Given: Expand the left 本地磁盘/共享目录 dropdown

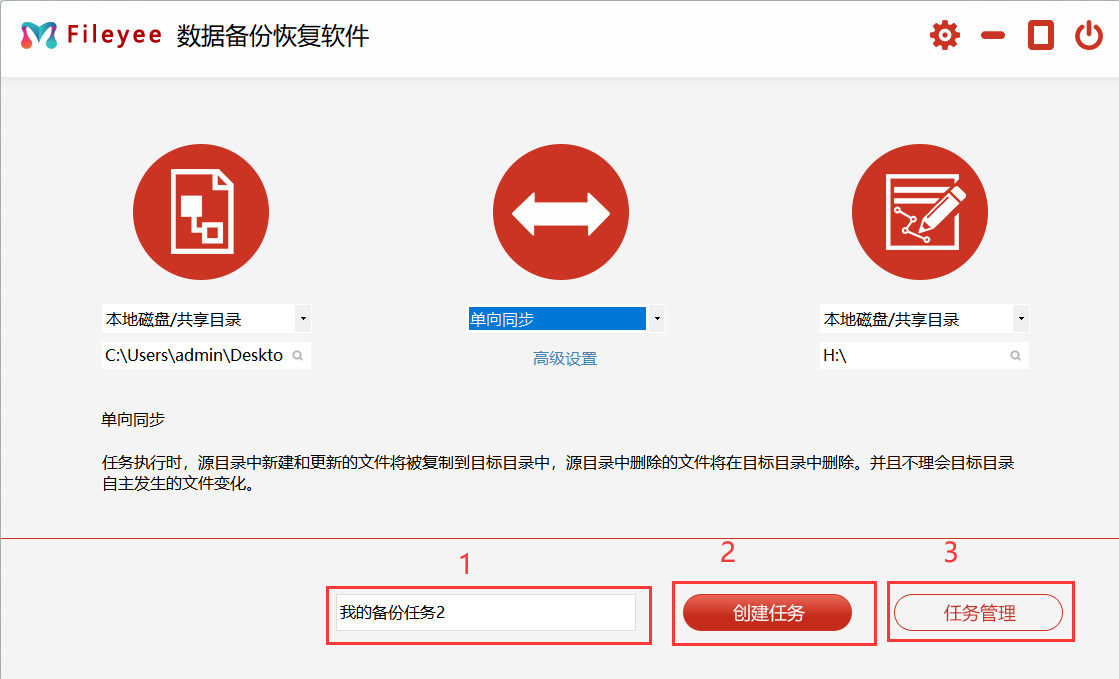Looking at the screenshot, I should click(x=303, y=318).
